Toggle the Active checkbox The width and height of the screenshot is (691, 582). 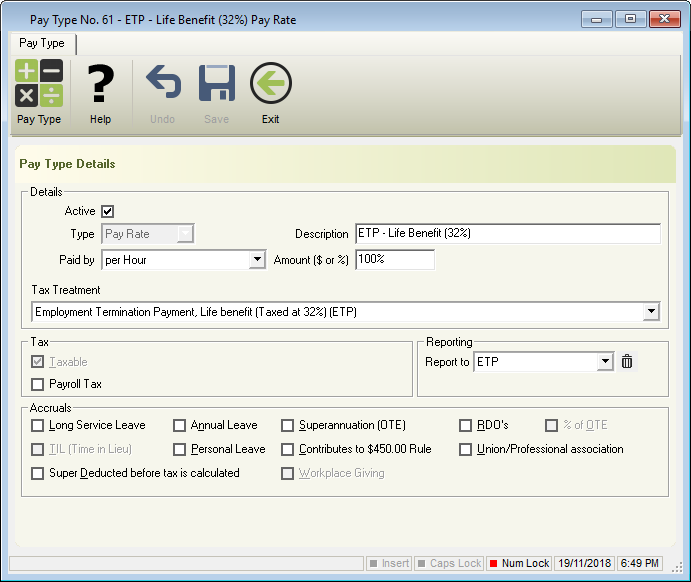(108, 211)
